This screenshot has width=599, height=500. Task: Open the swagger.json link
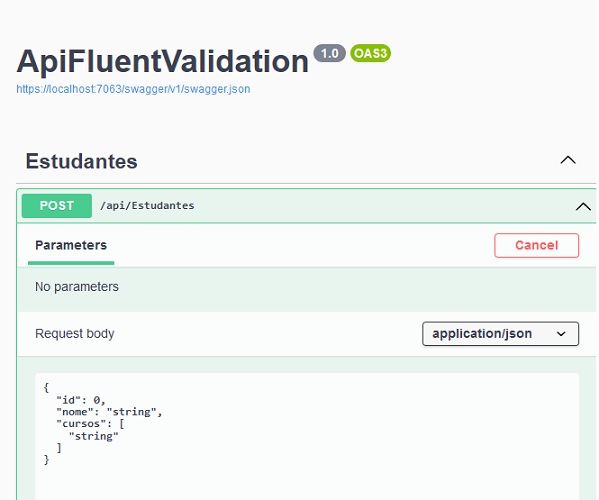(x=133, y=89)
